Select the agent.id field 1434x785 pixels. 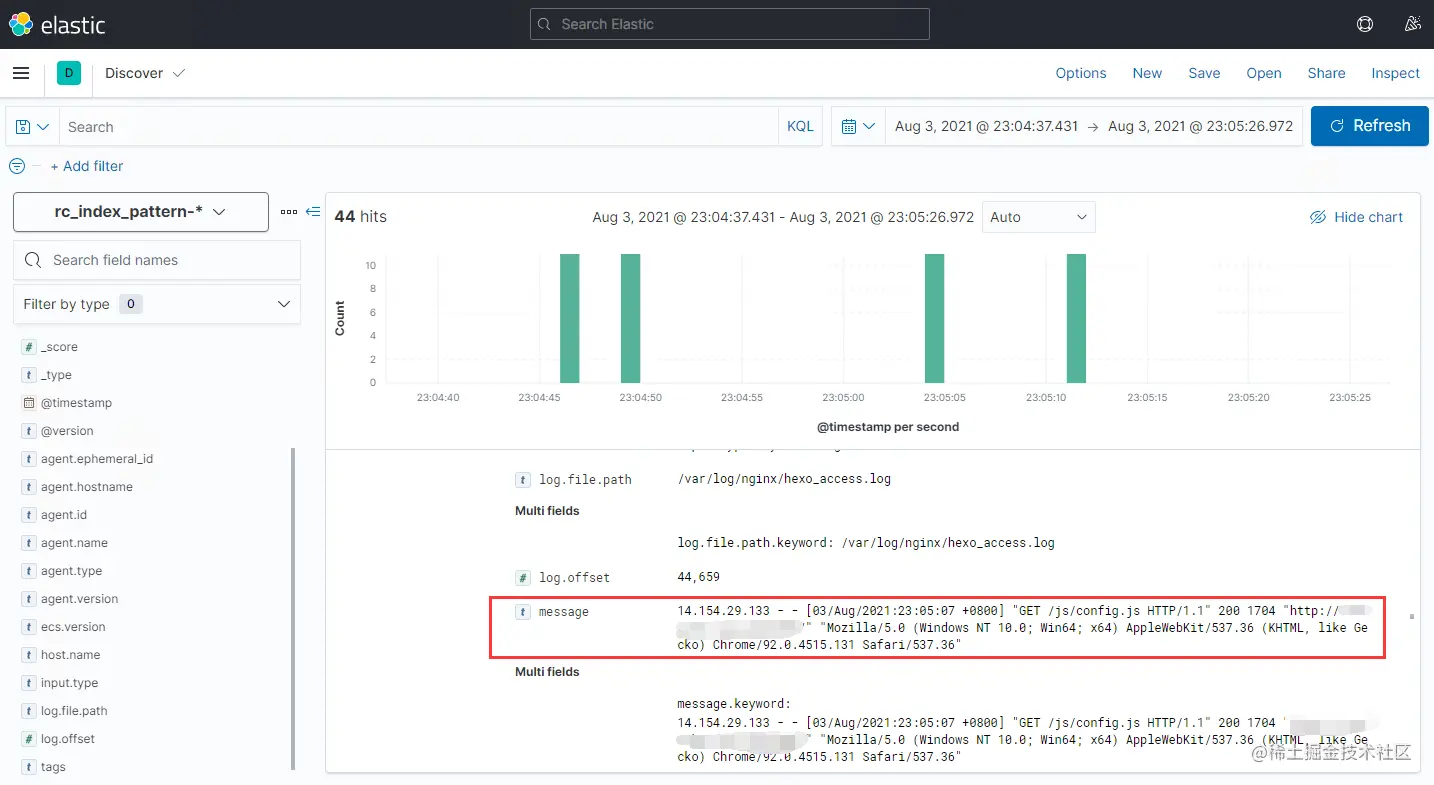pyautogui.click(x=64, y=515)
